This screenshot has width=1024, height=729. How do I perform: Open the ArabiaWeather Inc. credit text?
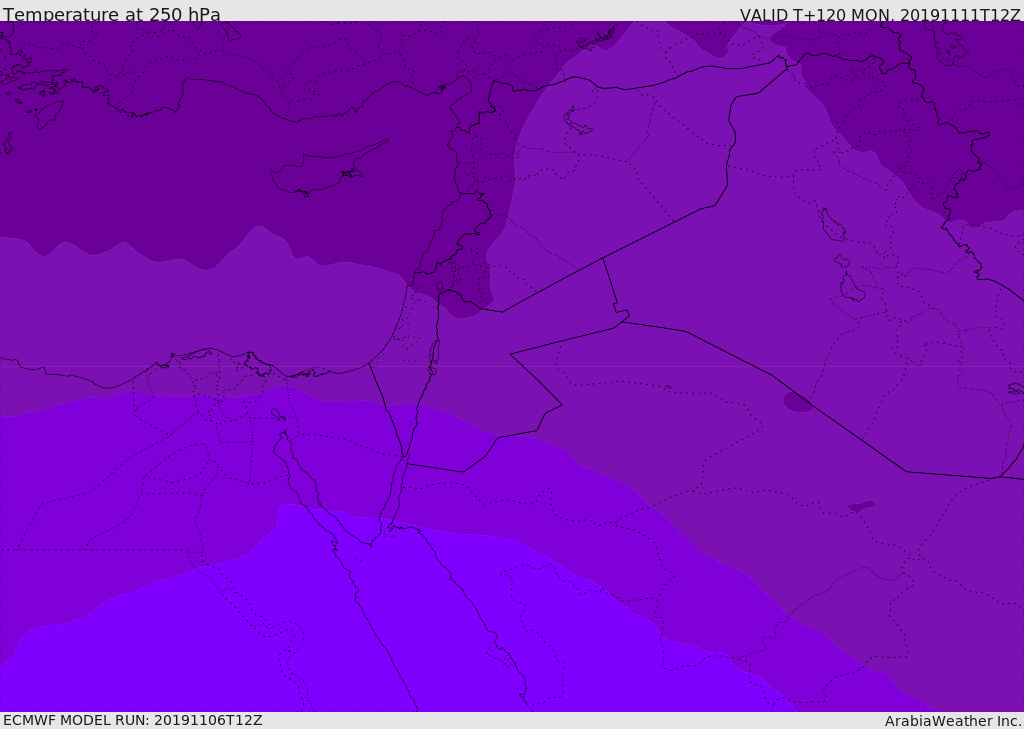coord(952,721)
